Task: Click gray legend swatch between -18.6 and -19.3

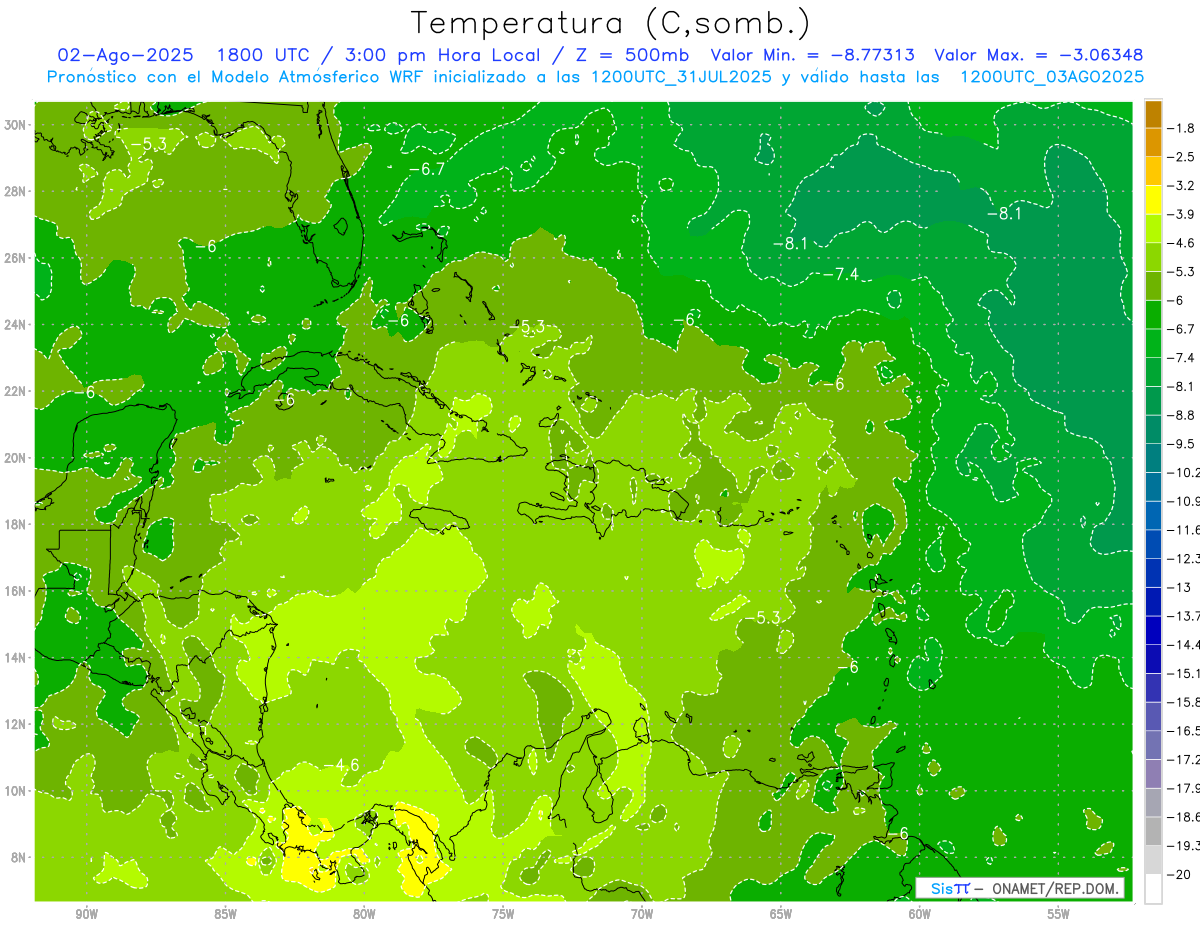Action: tap(1153, 831)
